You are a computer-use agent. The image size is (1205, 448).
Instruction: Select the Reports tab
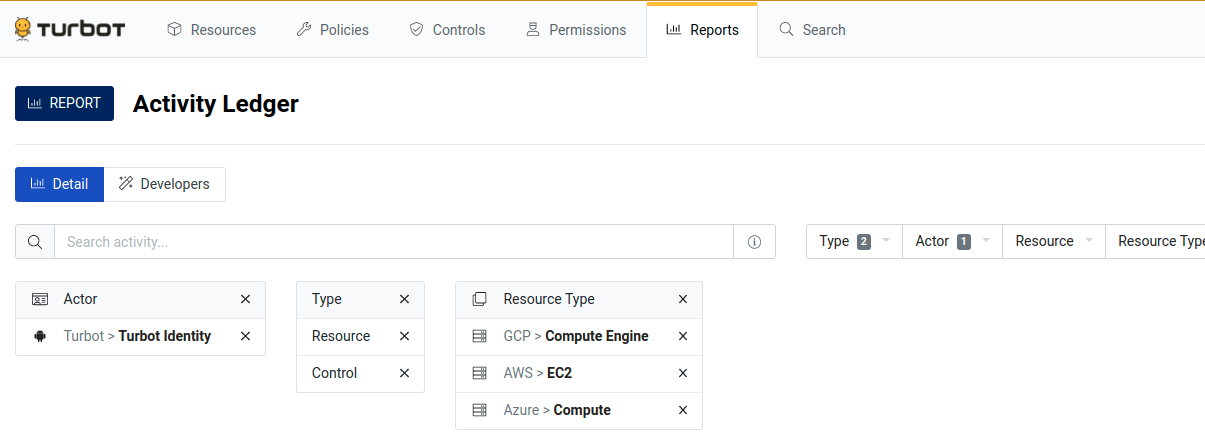(x=702, y=30)
